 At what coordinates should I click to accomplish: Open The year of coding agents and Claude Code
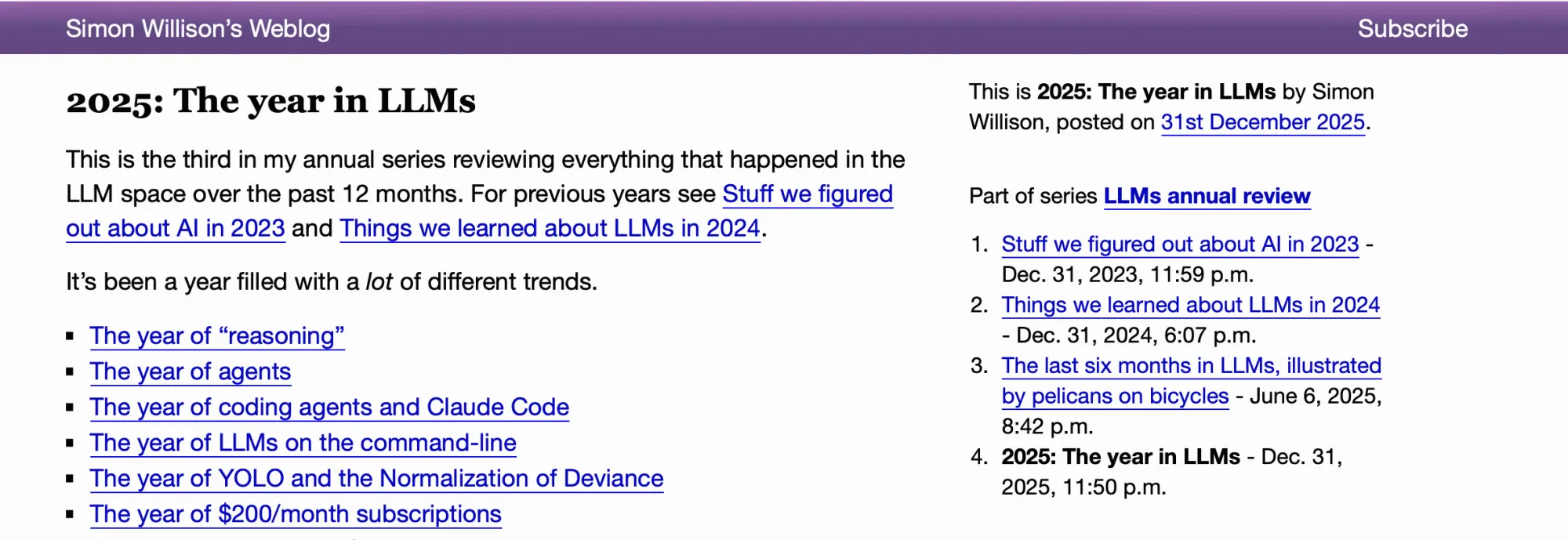(x=328, y=408)
